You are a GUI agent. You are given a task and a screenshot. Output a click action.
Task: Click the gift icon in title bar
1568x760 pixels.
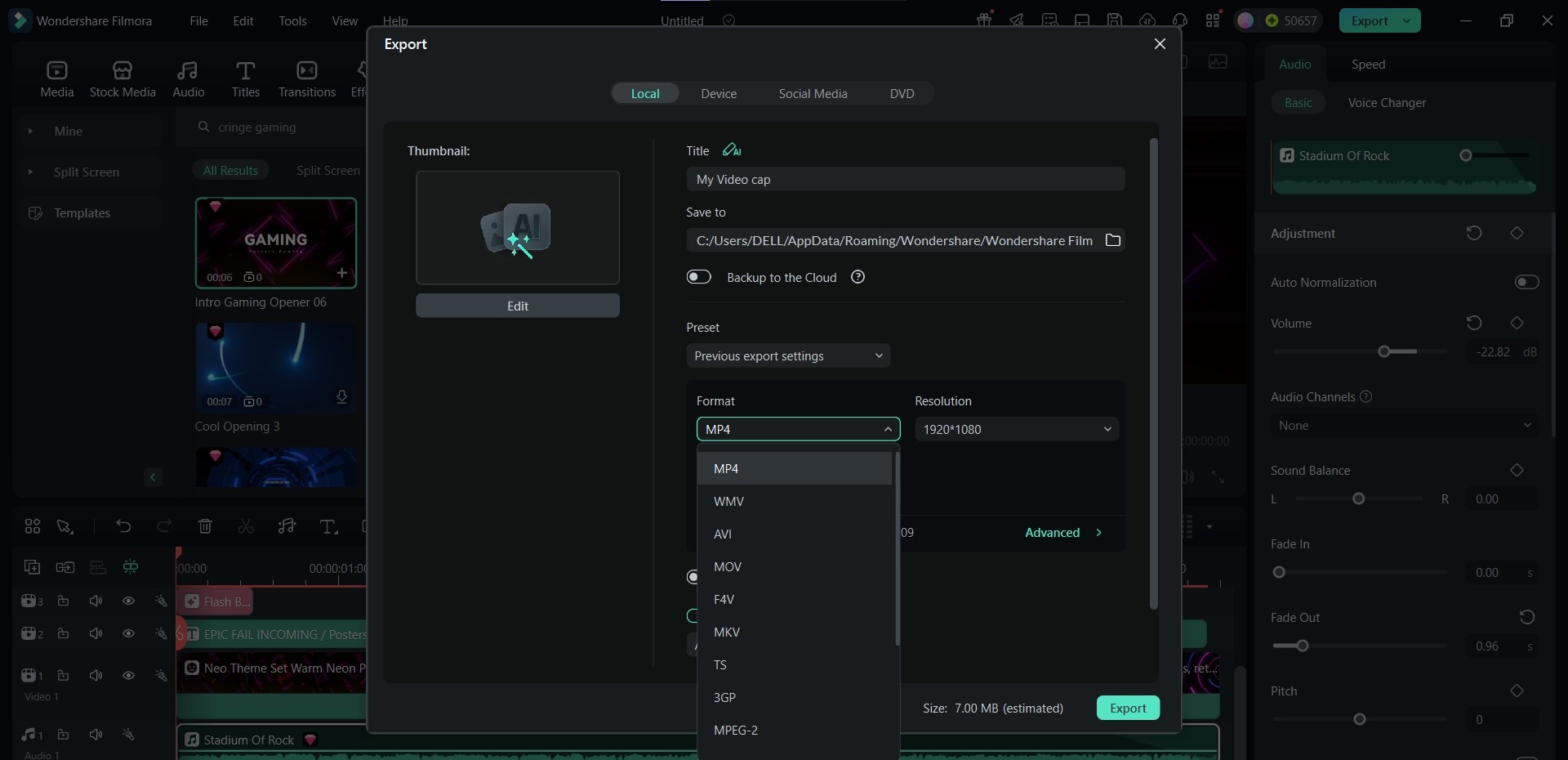coord(984,20)
